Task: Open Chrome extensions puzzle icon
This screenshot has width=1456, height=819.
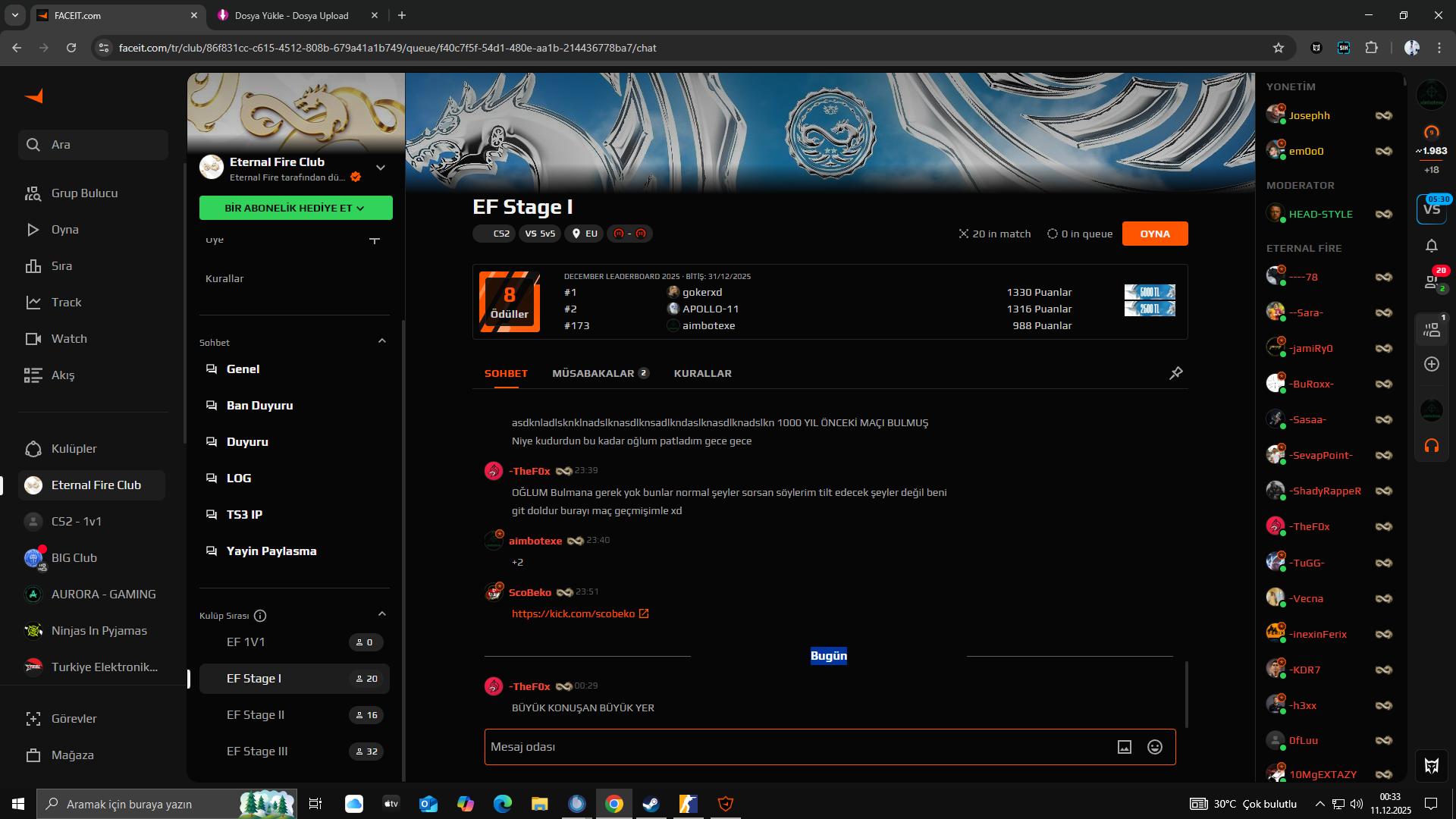Action: [1371, 48]
